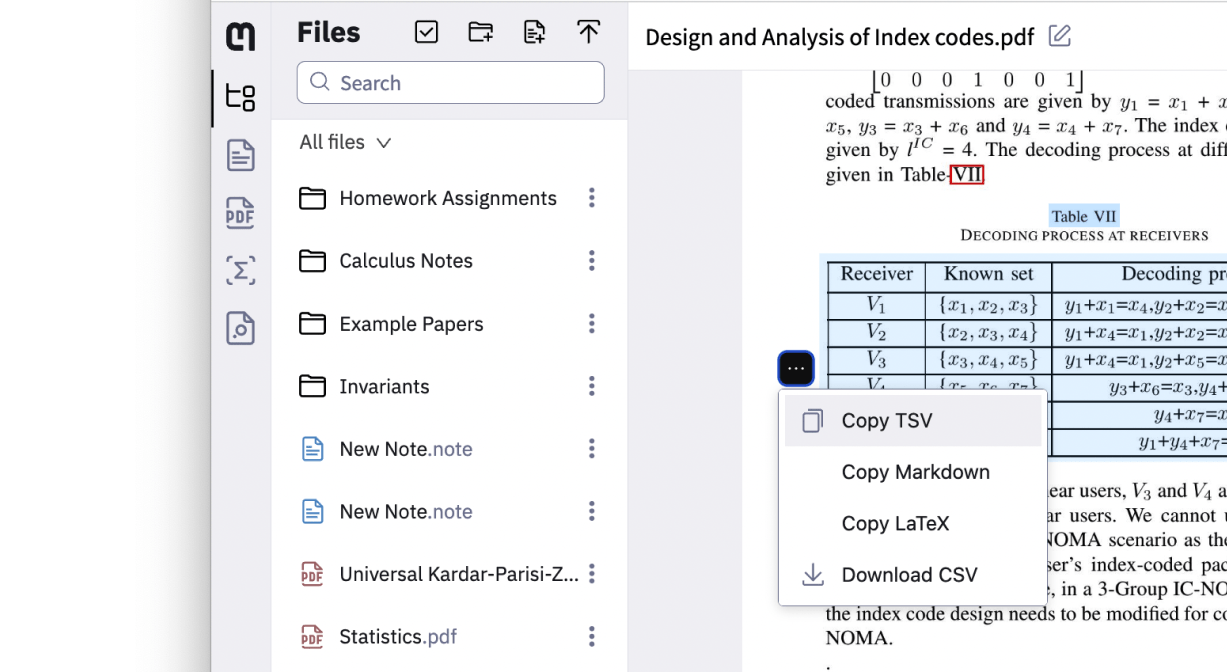
Task: Enable multi-select mode in Files
Action: click(426, 33)
